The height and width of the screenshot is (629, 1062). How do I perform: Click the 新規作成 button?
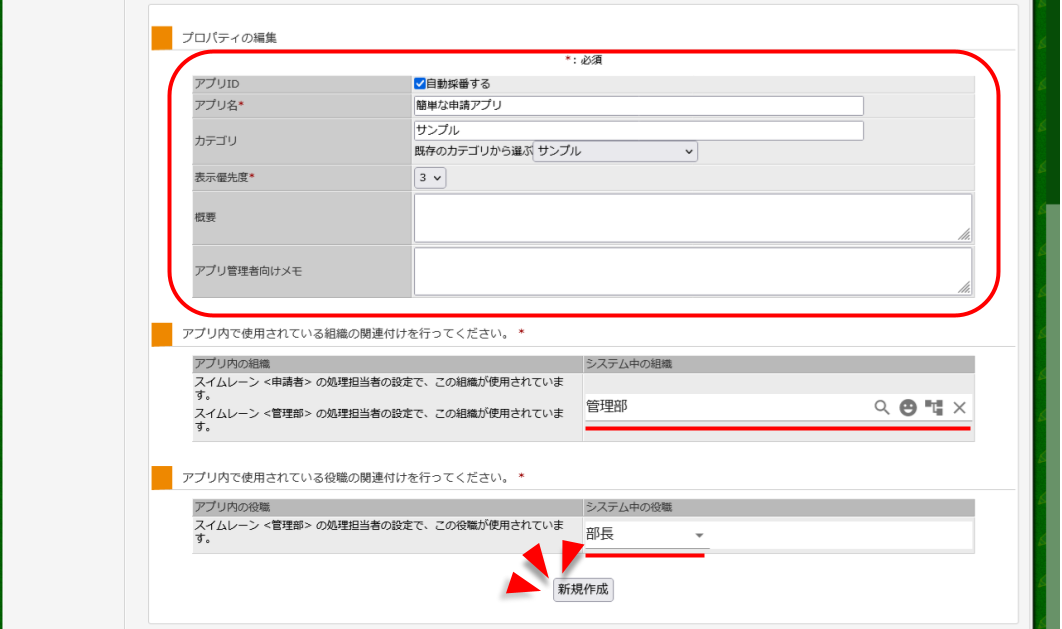click(583, 589)
